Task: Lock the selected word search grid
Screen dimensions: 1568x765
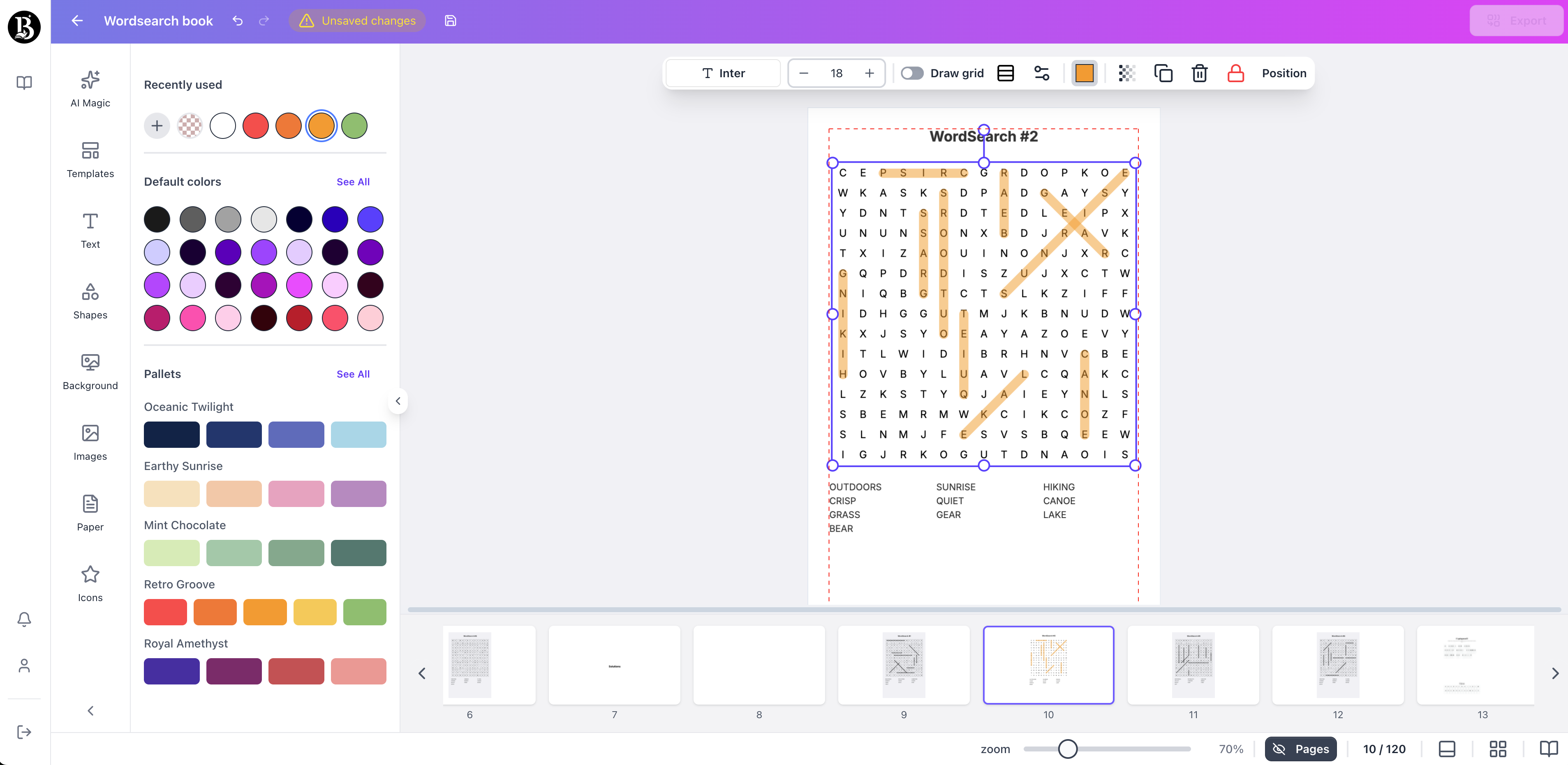Action: 1235,73
